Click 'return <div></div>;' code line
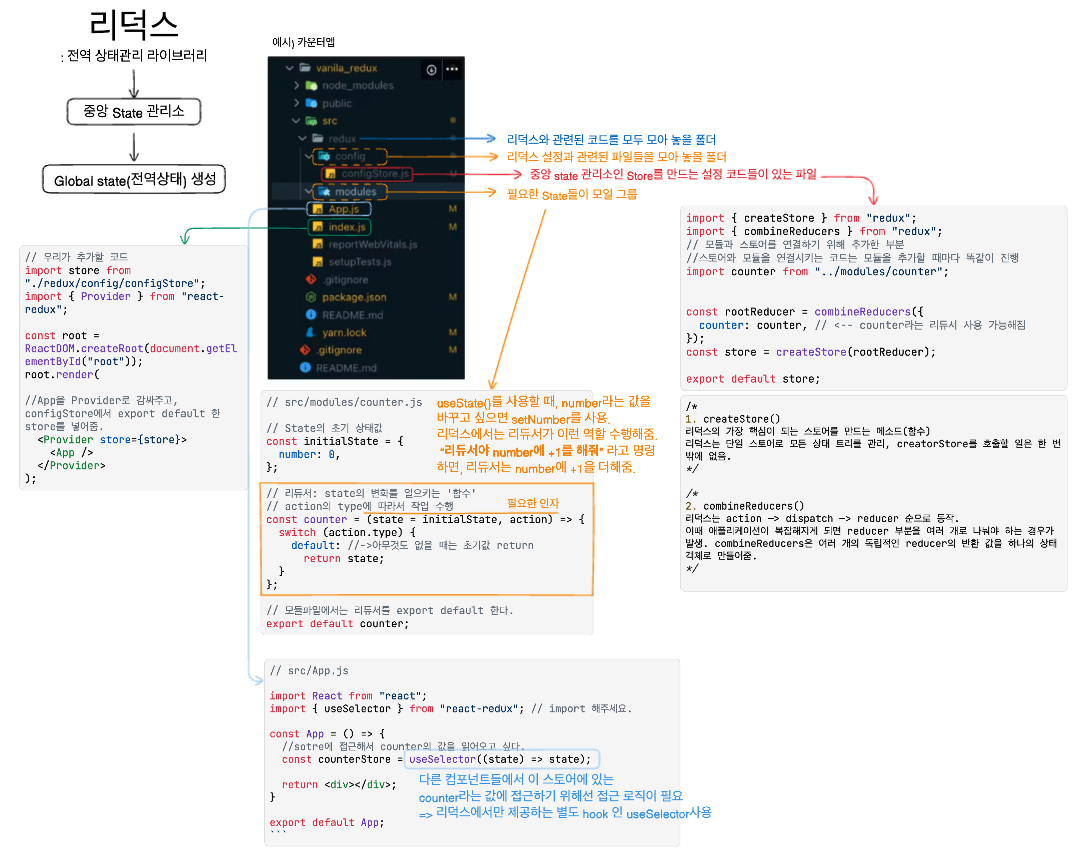Image resolution: width=1089 pixels, height=868 pixels. pyautogui.click(x=339, y=785)
